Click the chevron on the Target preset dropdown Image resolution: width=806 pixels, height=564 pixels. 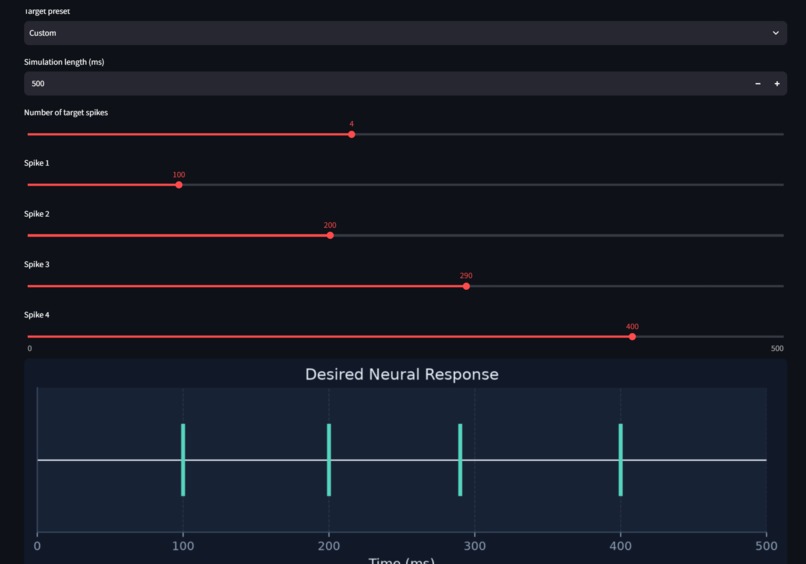tap(775, 33)
